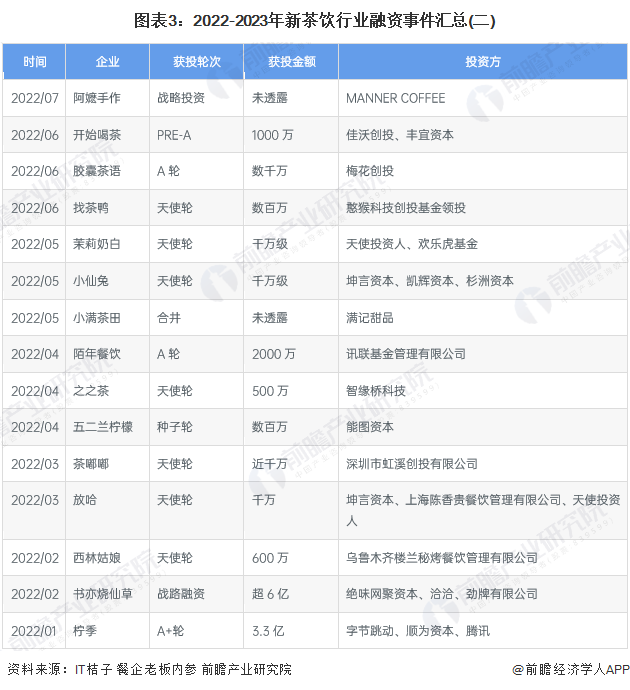Viewport: 630px width, 690px height.
Task: Click the 企业 column header
Action: 107,62
